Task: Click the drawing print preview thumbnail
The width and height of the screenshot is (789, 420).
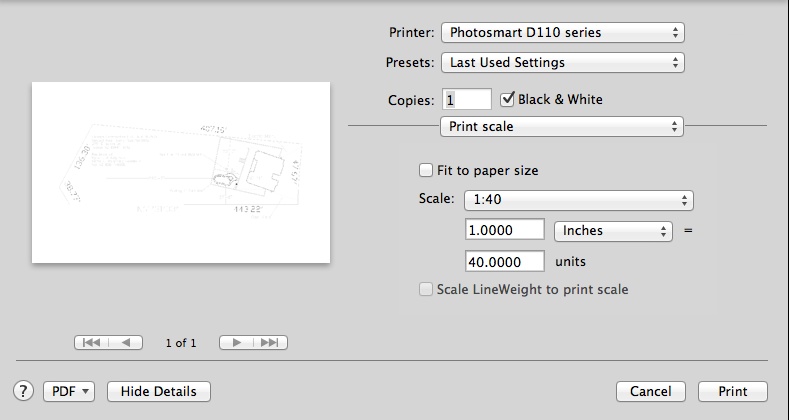Action: [x=181, y=172]
